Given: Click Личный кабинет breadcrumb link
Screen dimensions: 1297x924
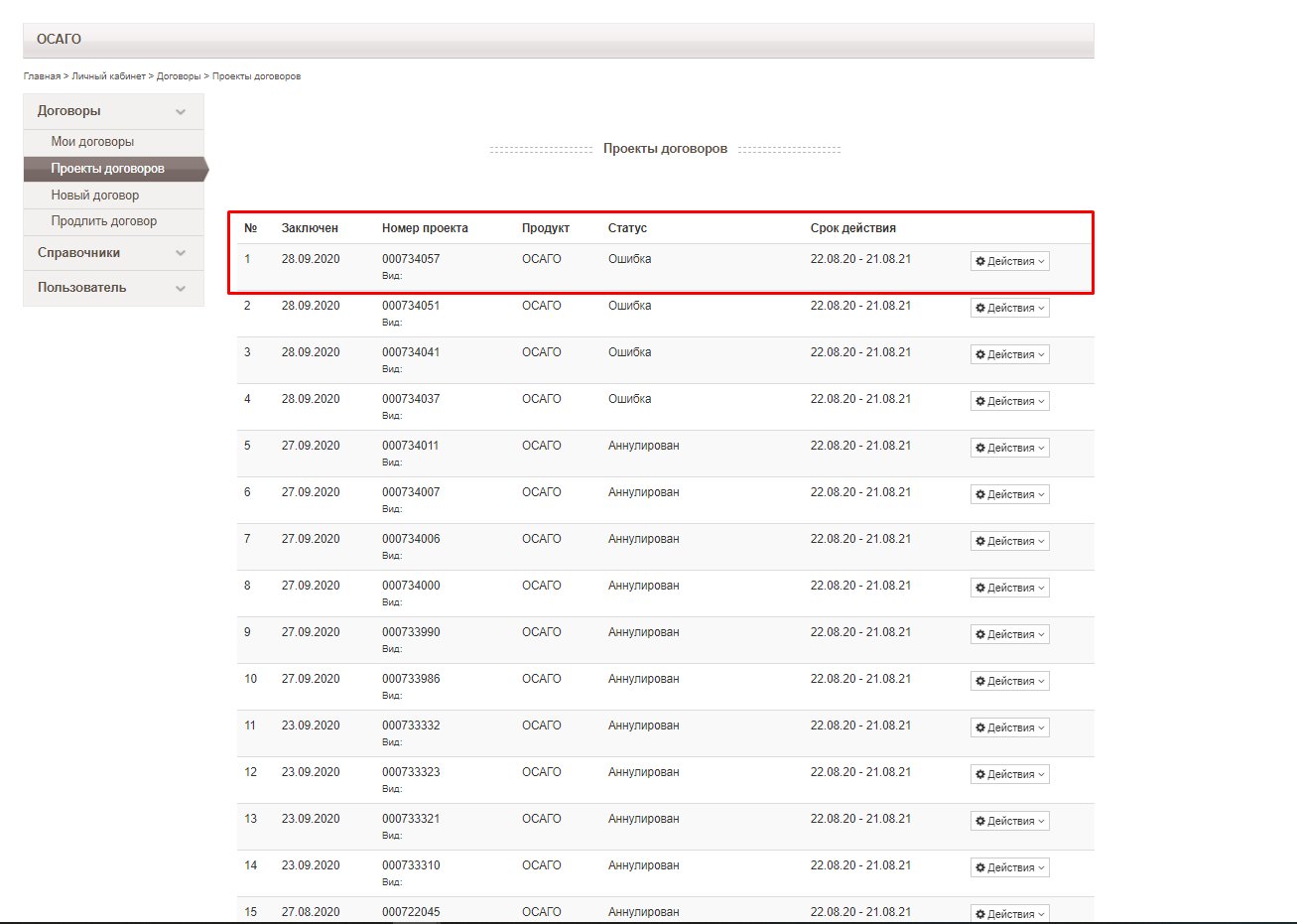Looking at the screenshot, I should [108, 76].
